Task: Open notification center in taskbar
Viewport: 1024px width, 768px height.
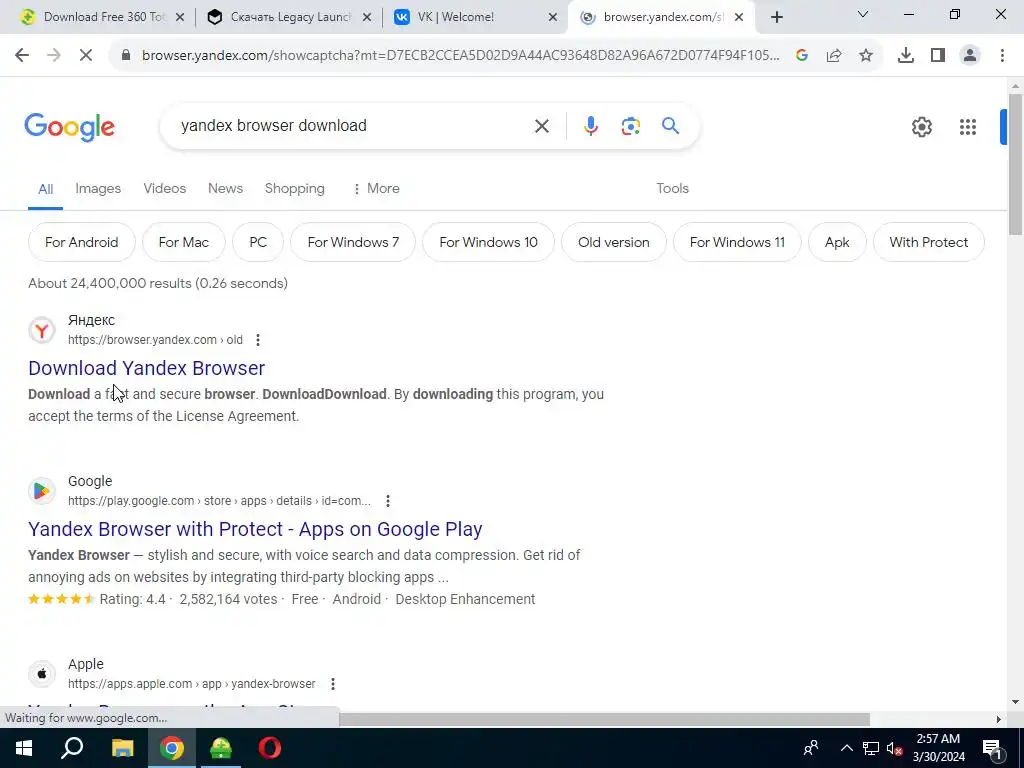Action: pyautogui.click(x=993, y=748)
